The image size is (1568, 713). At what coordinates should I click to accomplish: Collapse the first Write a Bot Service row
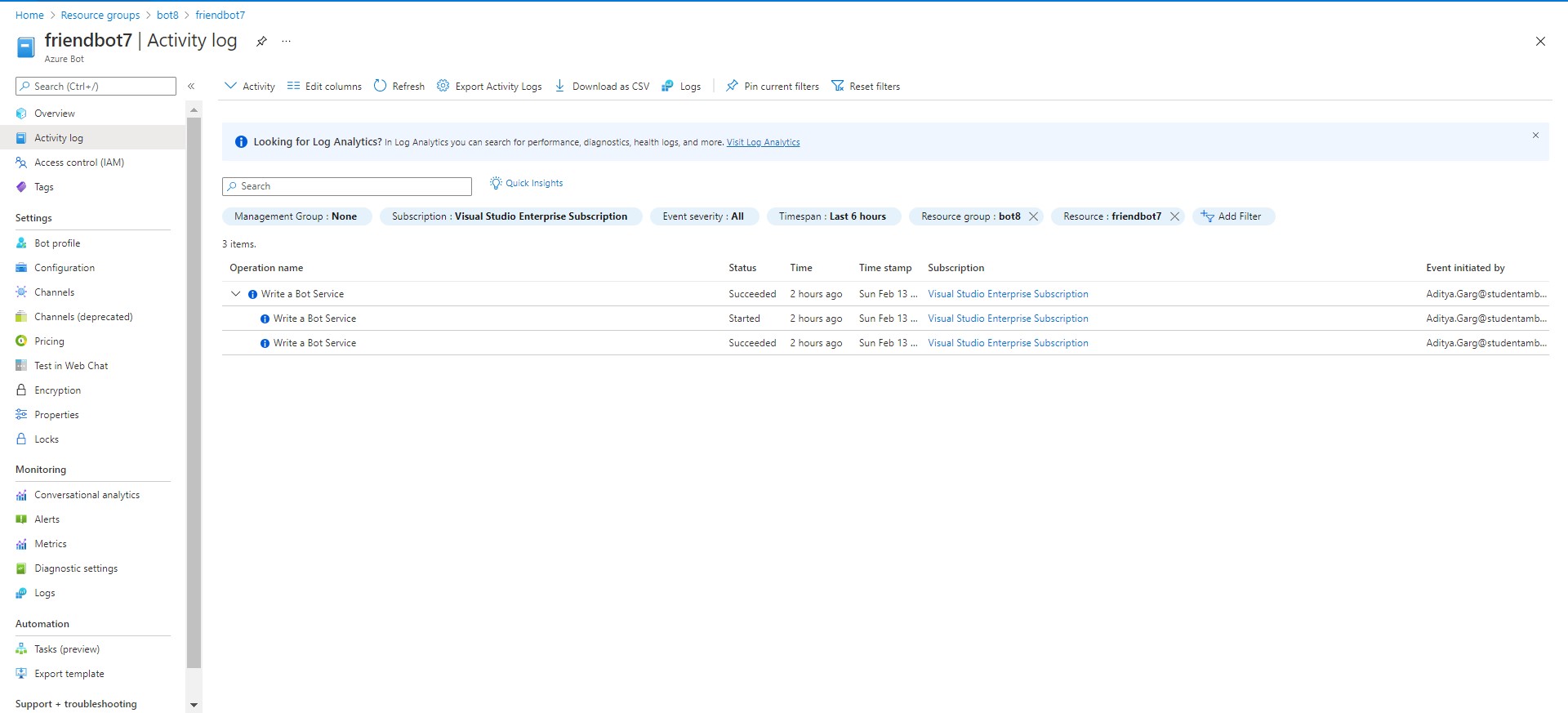236,294
